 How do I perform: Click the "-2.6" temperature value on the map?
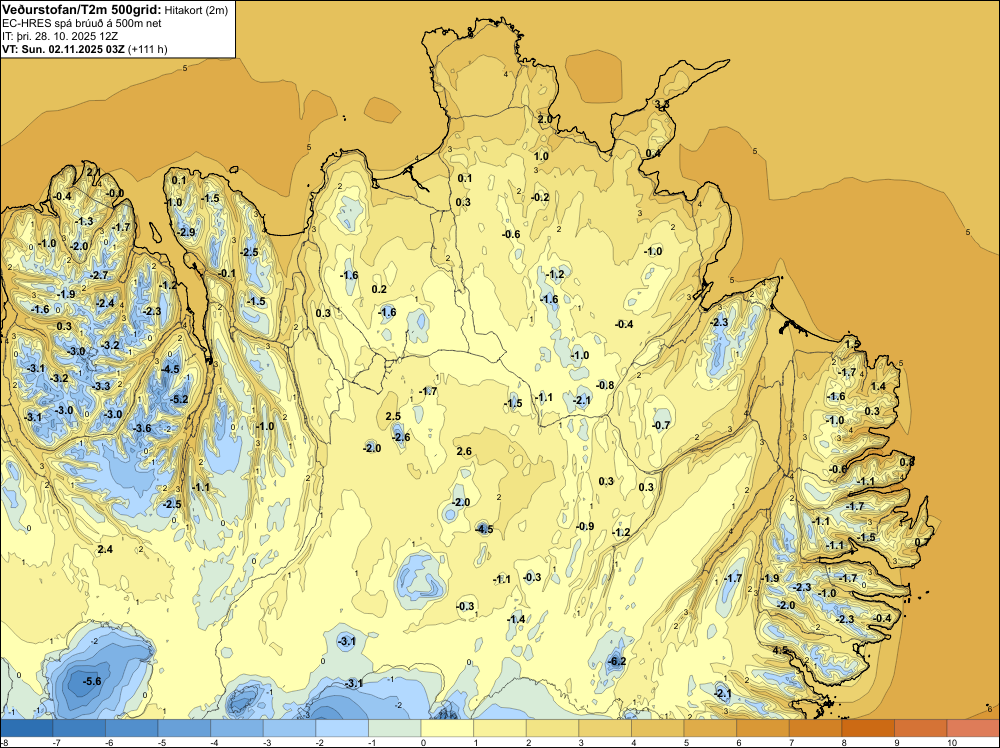(401, 437)
